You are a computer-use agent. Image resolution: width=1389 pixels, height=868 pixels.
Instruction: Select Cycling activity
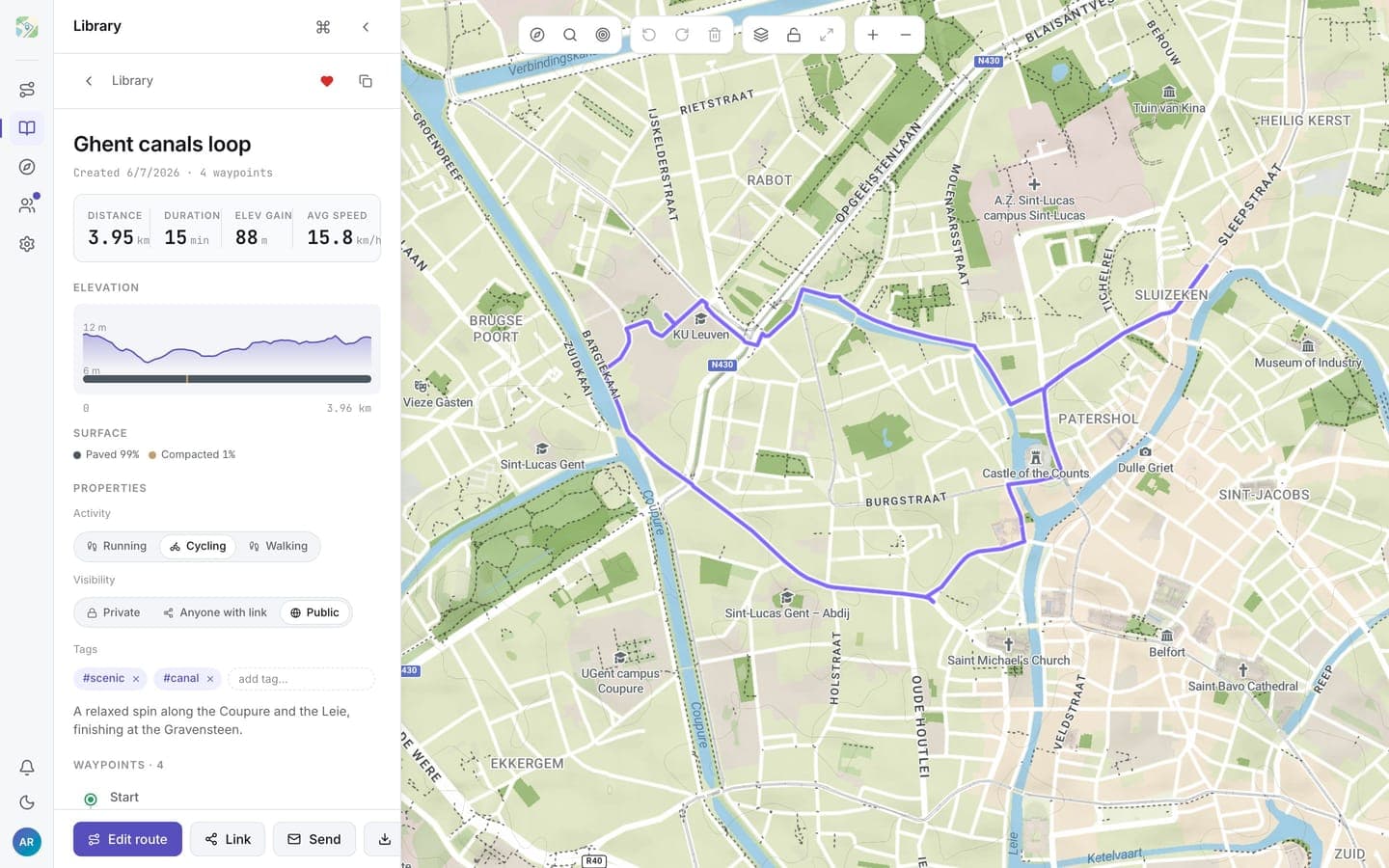pyautogui.click(x=198, y=546)
